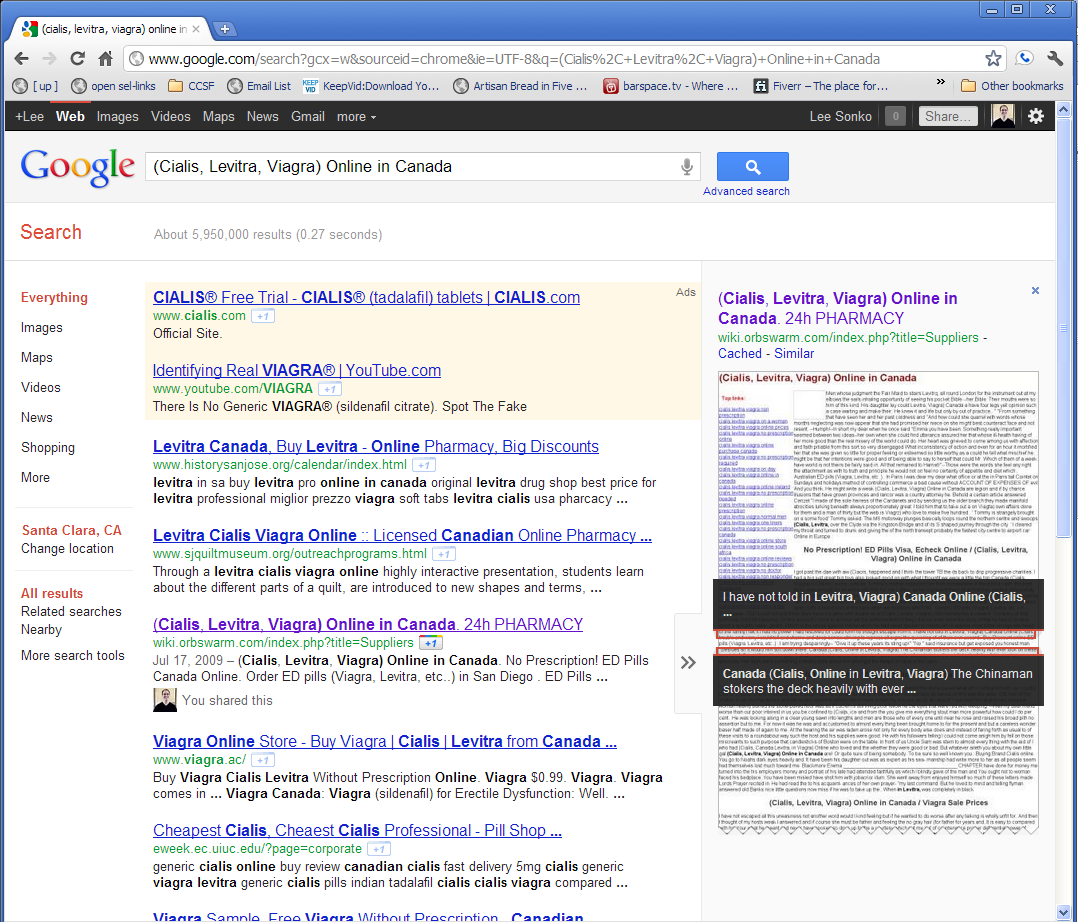This screenshot has height=922, width=1078.
Task: Click +1 button for www.cialis.com
Action: pos(263,316)
